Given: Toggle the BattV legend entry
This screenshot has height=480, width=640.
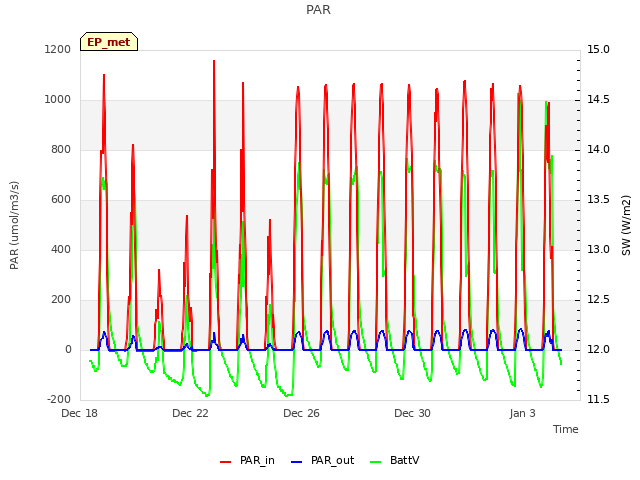Looking at the screenshot, I should (394, 460).
